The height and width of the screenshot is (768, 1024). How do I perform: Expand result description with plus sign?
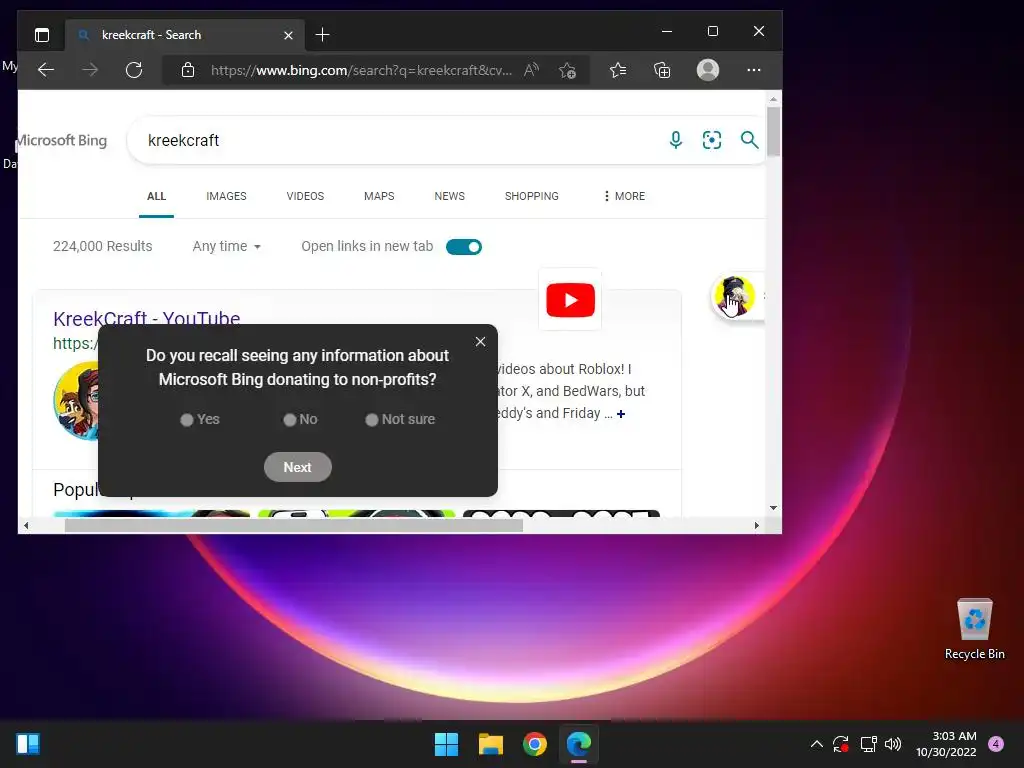(x=621, y=414)
